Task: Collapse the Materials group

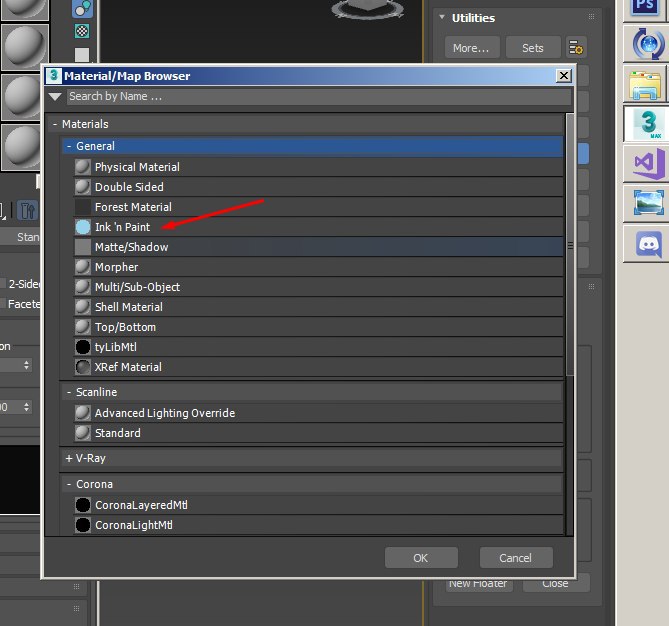Action: pyautogui.click(x=55, y=124)
